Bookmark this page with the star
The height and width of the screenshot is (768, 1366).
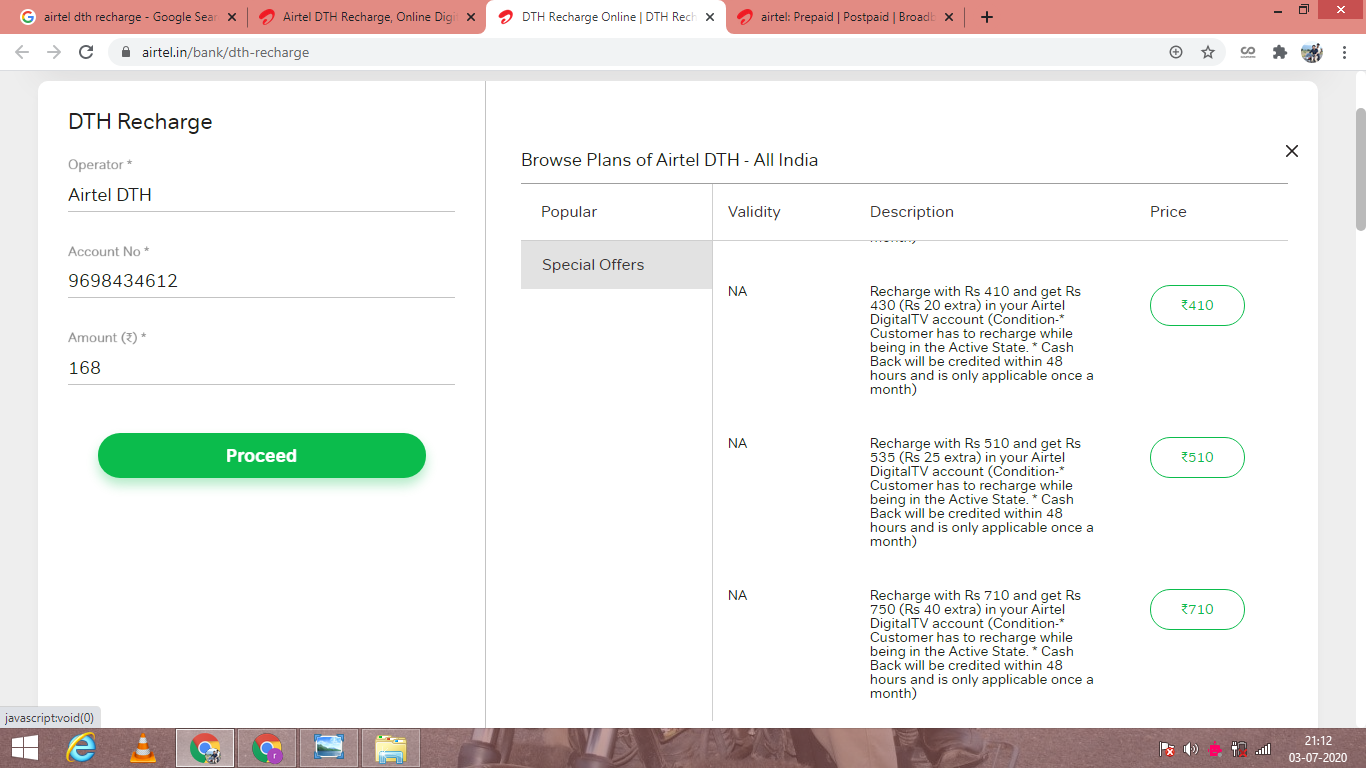point(1208,52)
